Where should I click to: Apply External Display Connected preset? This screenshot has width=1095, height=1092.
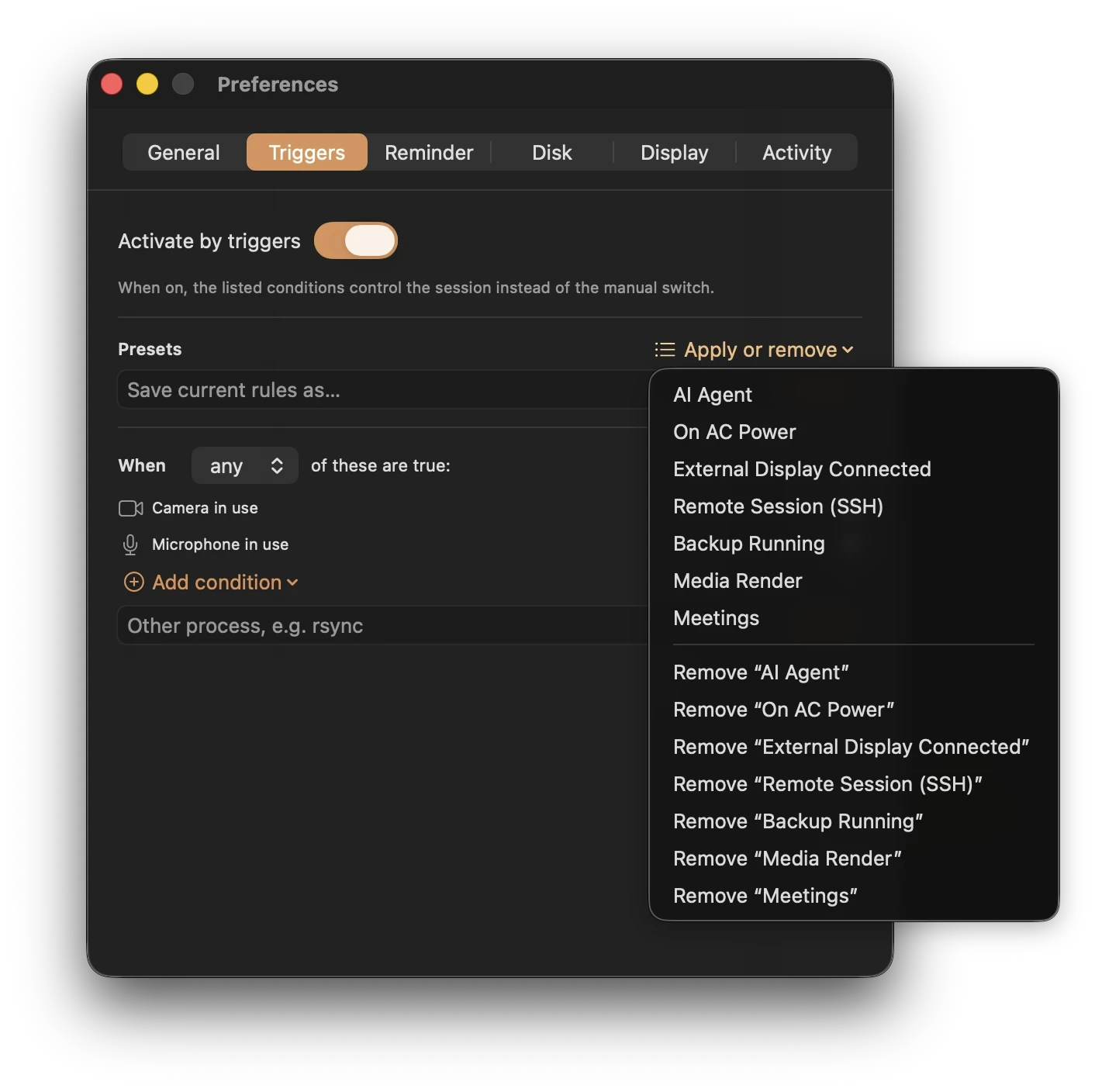point(854,469)
